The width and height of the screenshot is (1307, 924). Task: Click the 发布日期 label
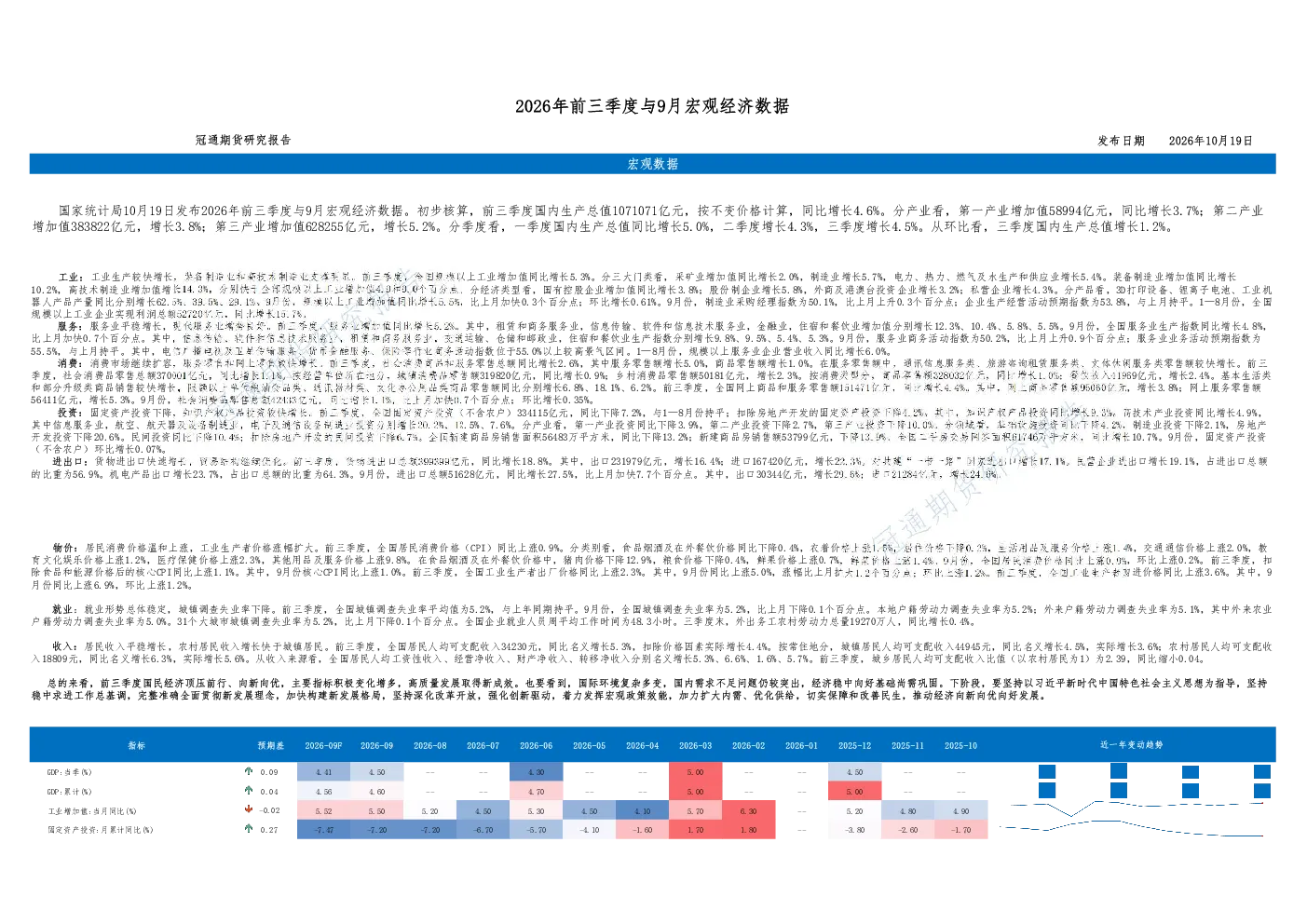coord(1121,141)
